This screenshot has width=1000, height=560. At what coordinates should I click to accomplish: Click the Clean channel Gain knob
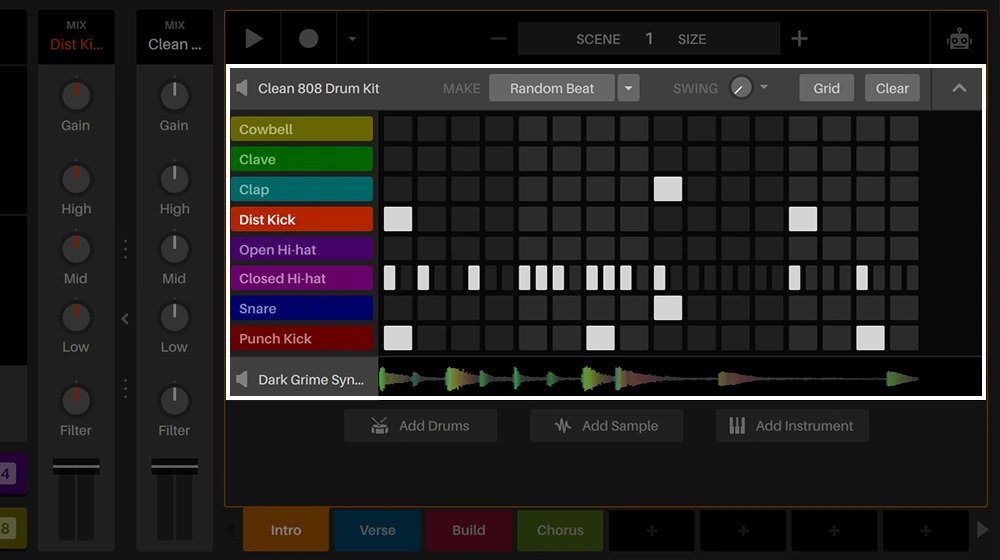pos(174,96)
